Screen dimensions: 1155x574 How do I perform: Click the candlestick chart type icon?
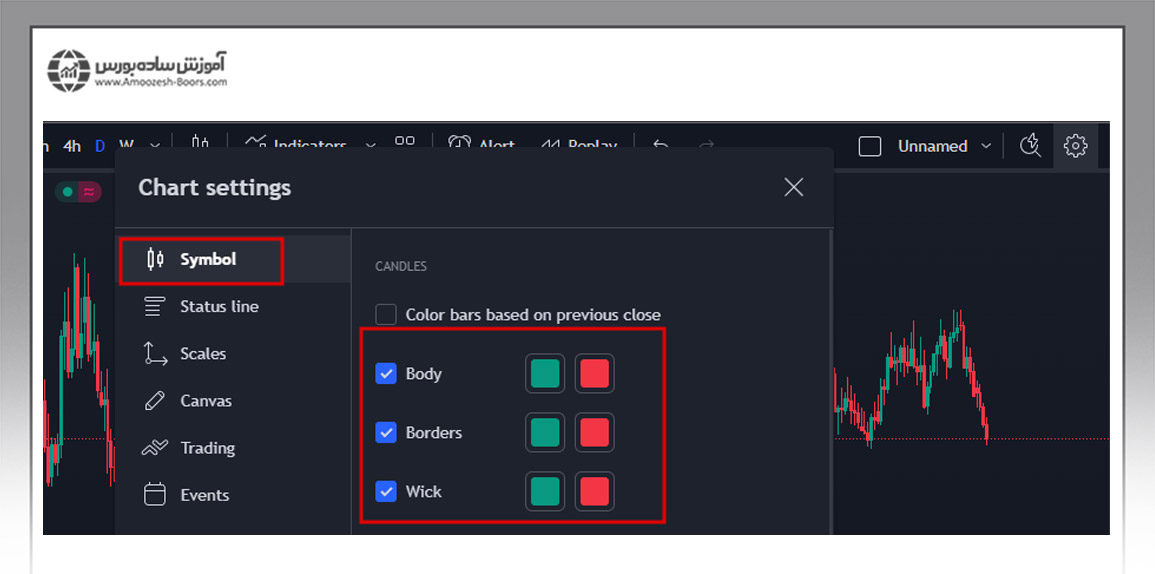[x=200, y=143]
